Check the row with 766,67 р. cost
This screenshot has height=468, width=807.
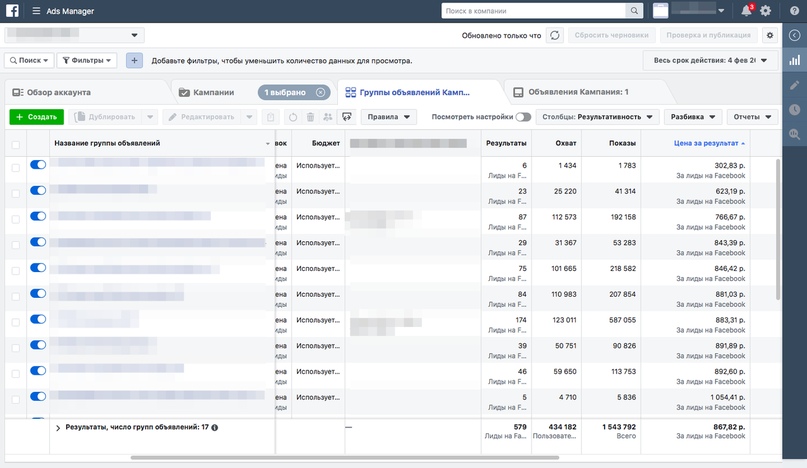point(15,219)
